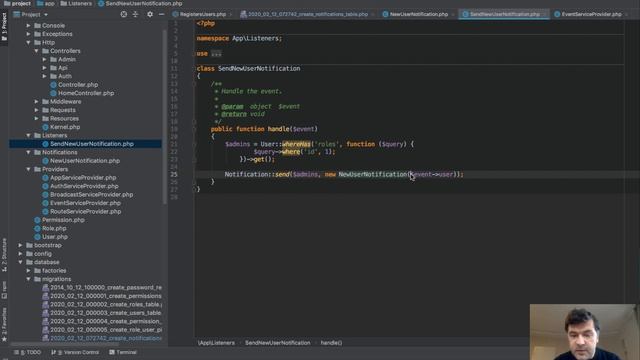Open Project panel settings gear
This screenshot has height=360, width=640.
[150, 14]
